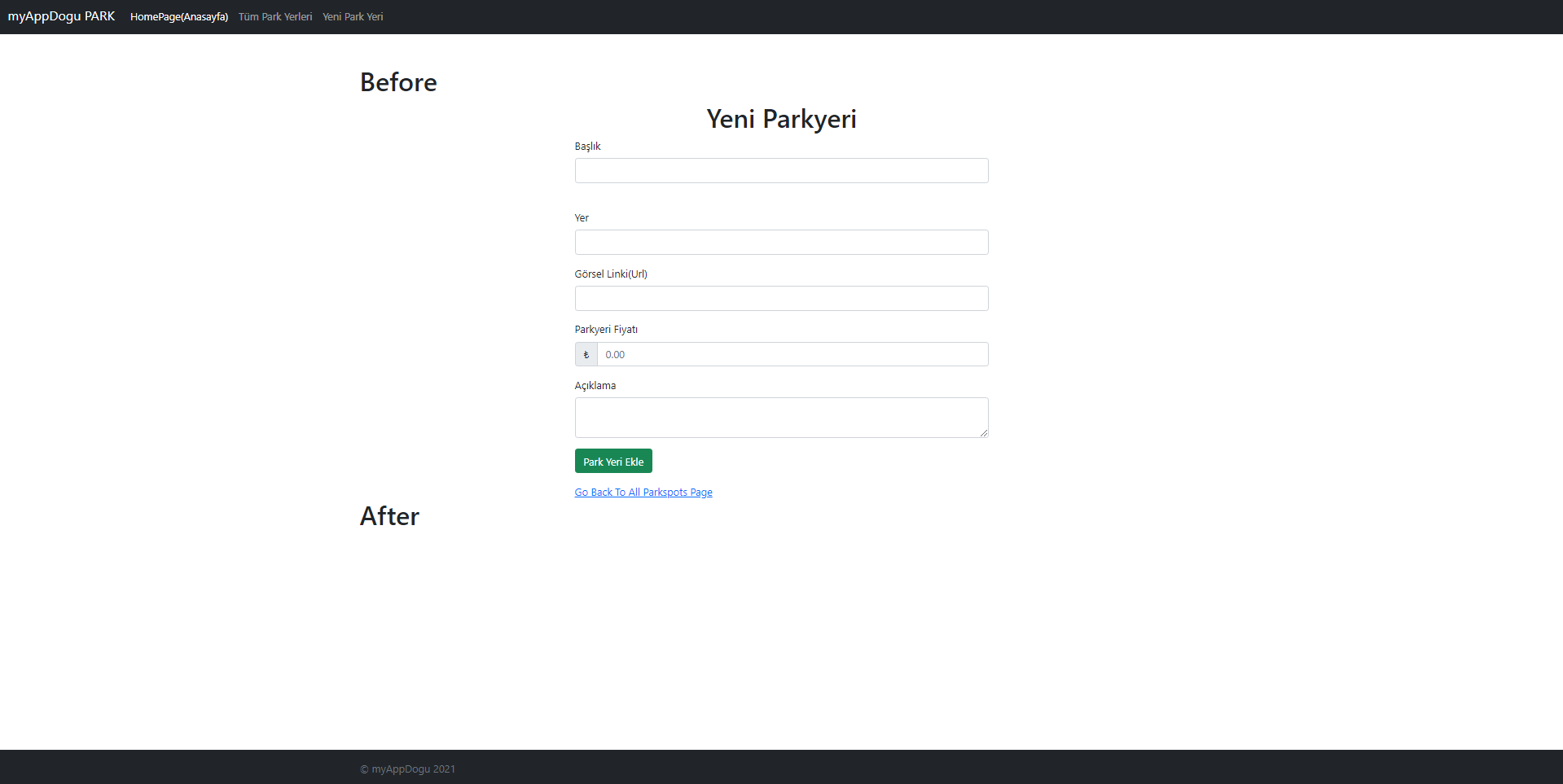Click the © myAppDogu 2021 footer text

(x=407, y=768)
